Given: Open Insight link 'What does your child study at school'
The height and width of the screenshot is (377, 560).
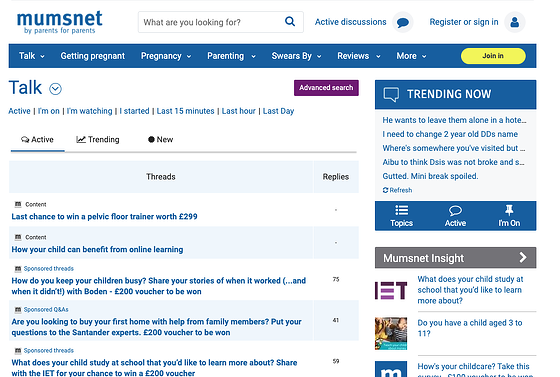Looking at the screenshot, I should coord(470,290).
